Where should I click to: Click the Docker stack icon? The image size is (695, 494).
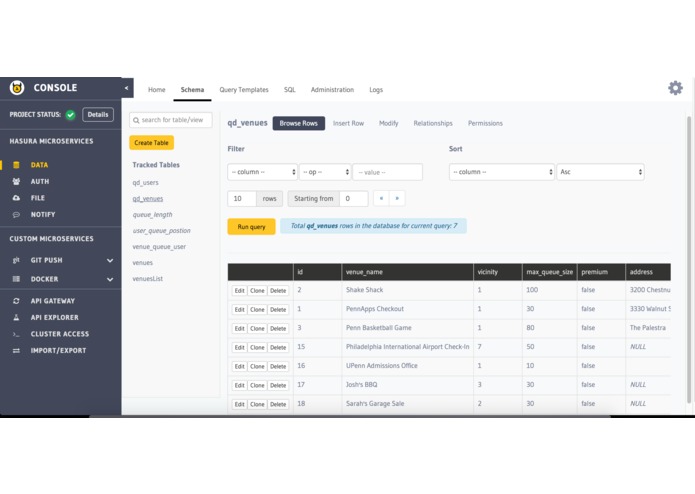[x=16, y=279]
